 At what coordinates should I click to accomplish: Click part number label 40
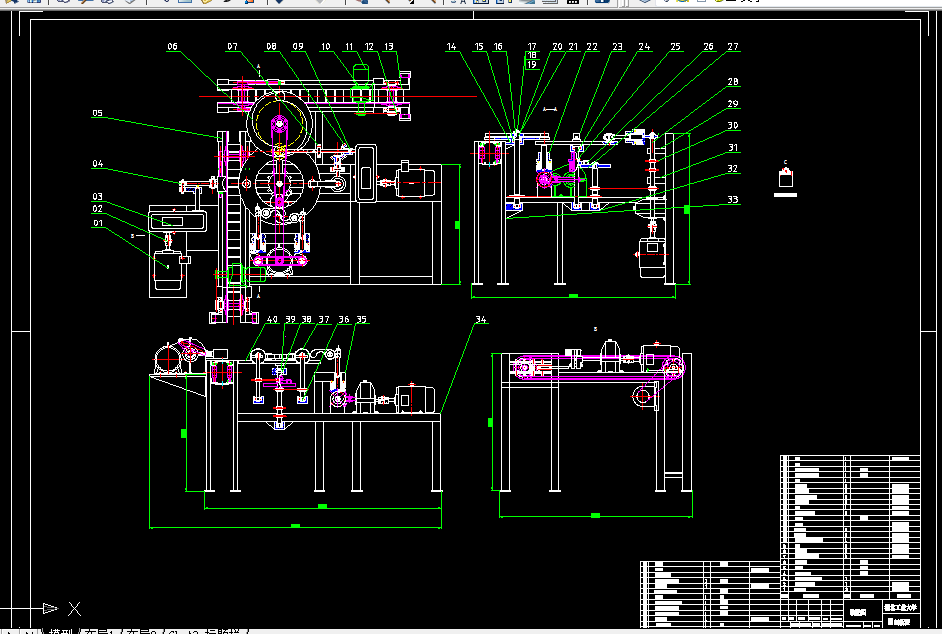click(272, 320)
